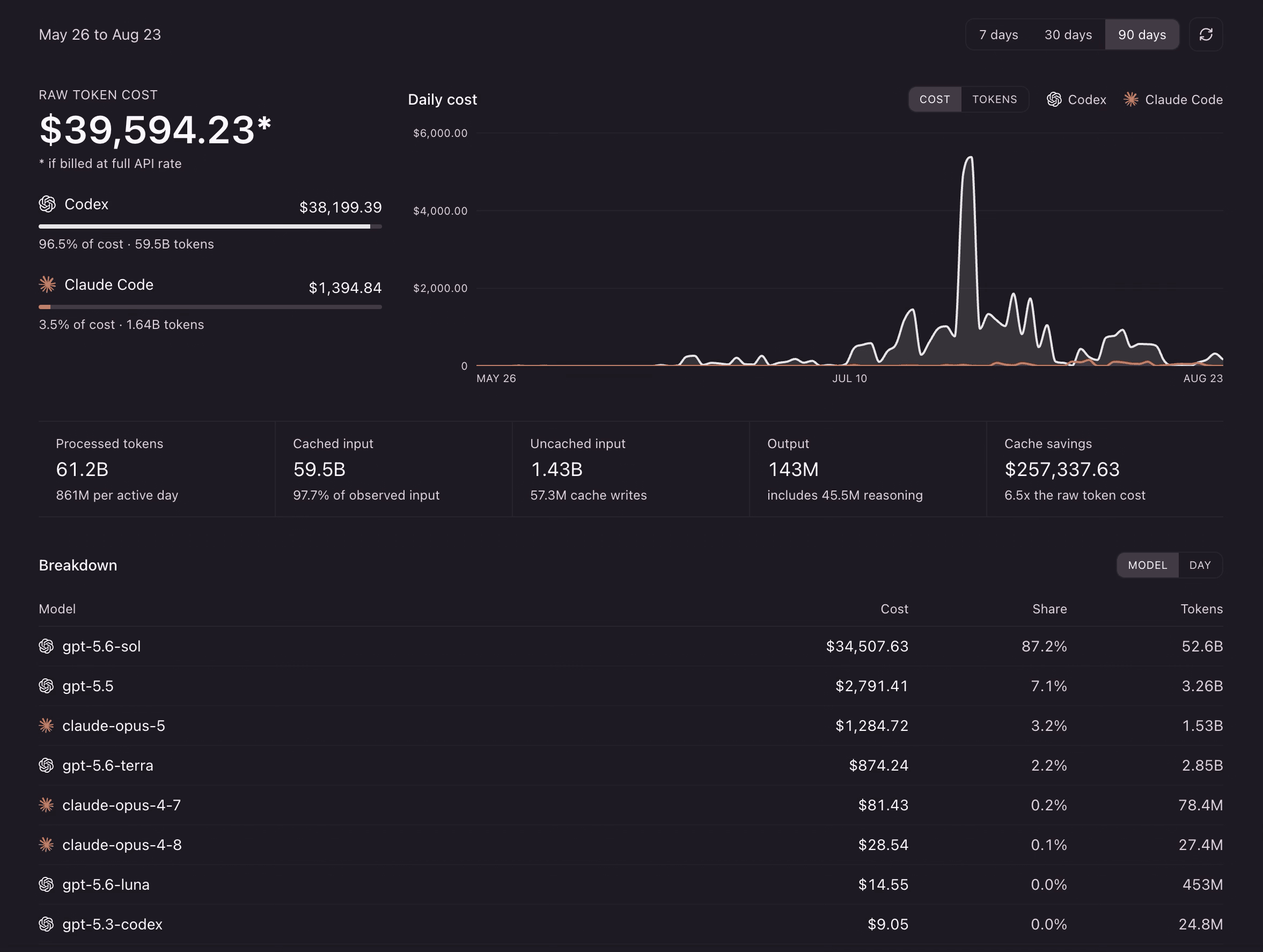Click the 78.4M tokens cell

[x=1200, y=804]
